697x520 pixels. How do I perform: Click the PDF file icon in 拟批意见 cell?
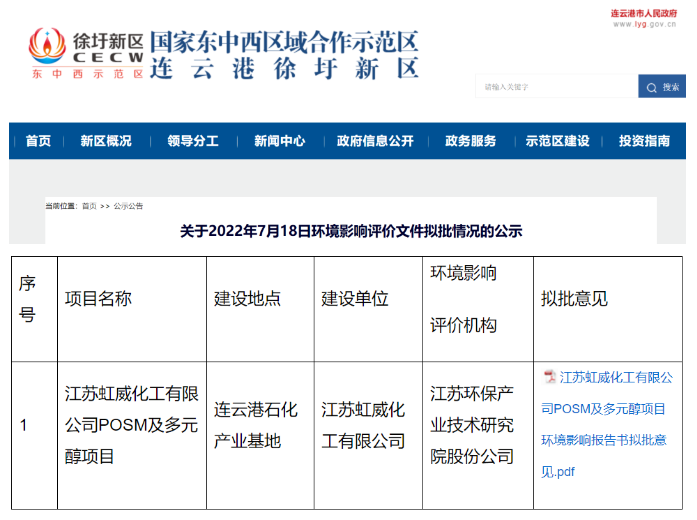tap(549, 377)
